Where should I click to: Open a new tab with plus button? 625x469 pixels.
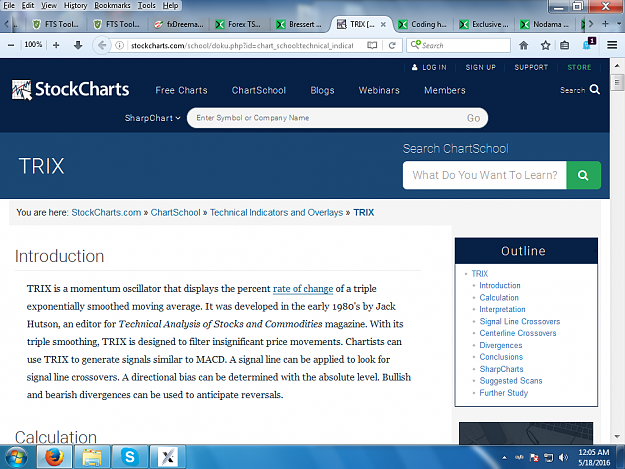605,24
